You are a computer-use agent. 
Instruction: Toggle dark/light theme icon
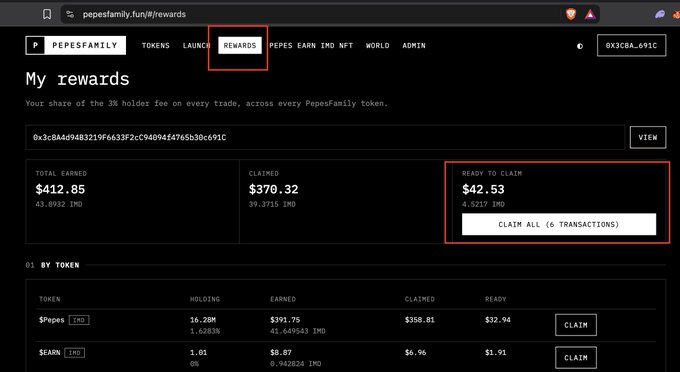point(580,46)
